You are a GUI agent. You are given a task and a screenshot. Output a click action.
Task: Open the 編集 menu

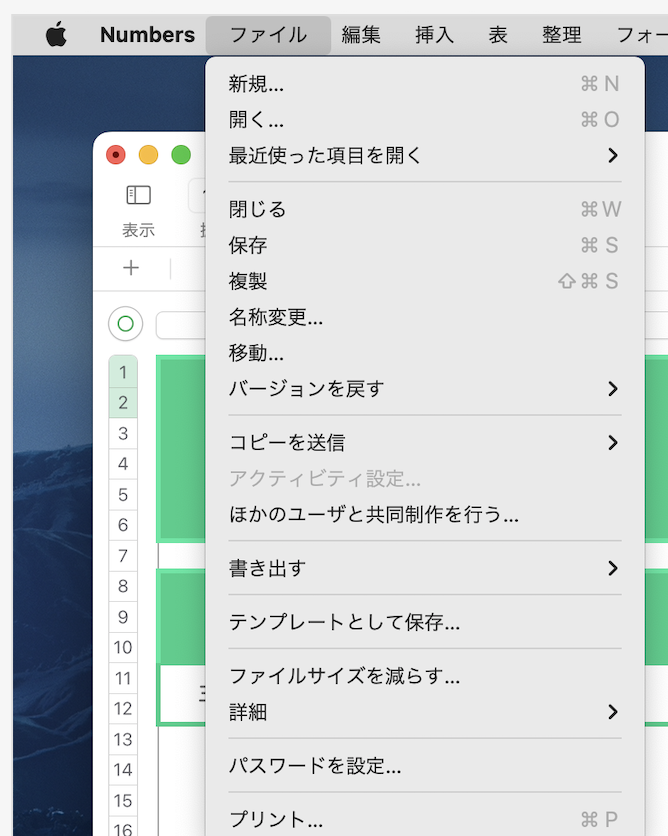[x=361, y=35]
